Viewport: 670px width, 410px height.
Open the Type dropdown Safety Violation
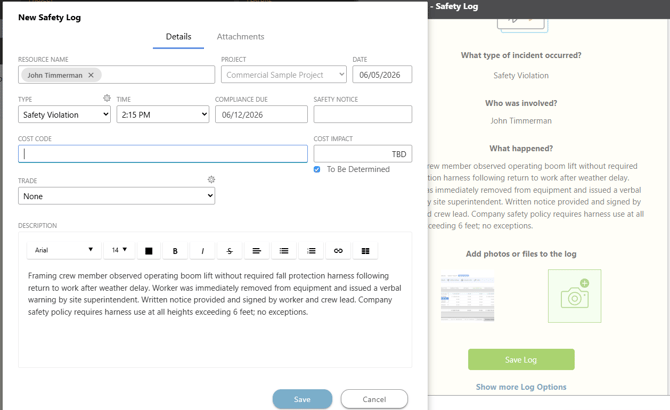(65, 114)
